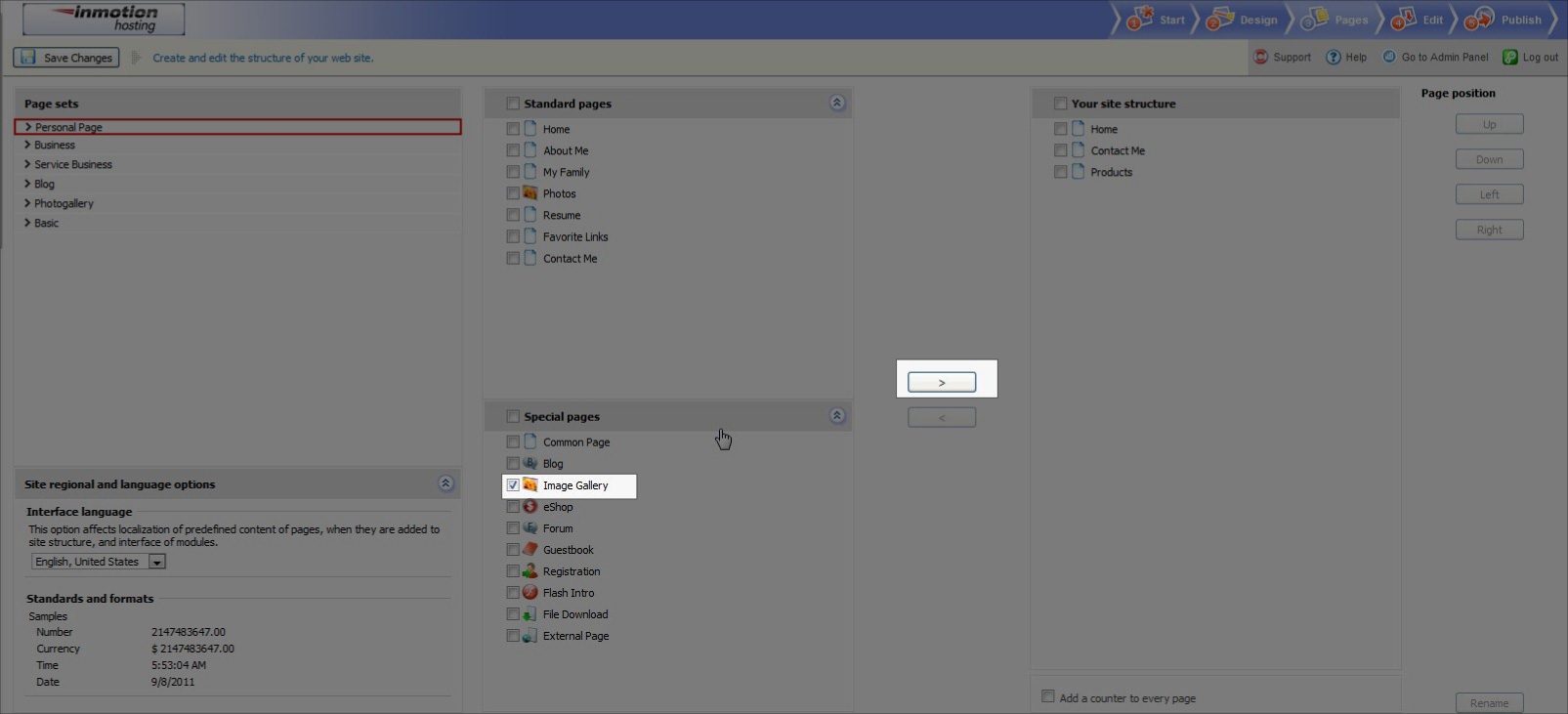Click the Save Changes disk icon
The height and width of the screenshot is (714, 1568).
pyautogui.click(x=28, y=58)
